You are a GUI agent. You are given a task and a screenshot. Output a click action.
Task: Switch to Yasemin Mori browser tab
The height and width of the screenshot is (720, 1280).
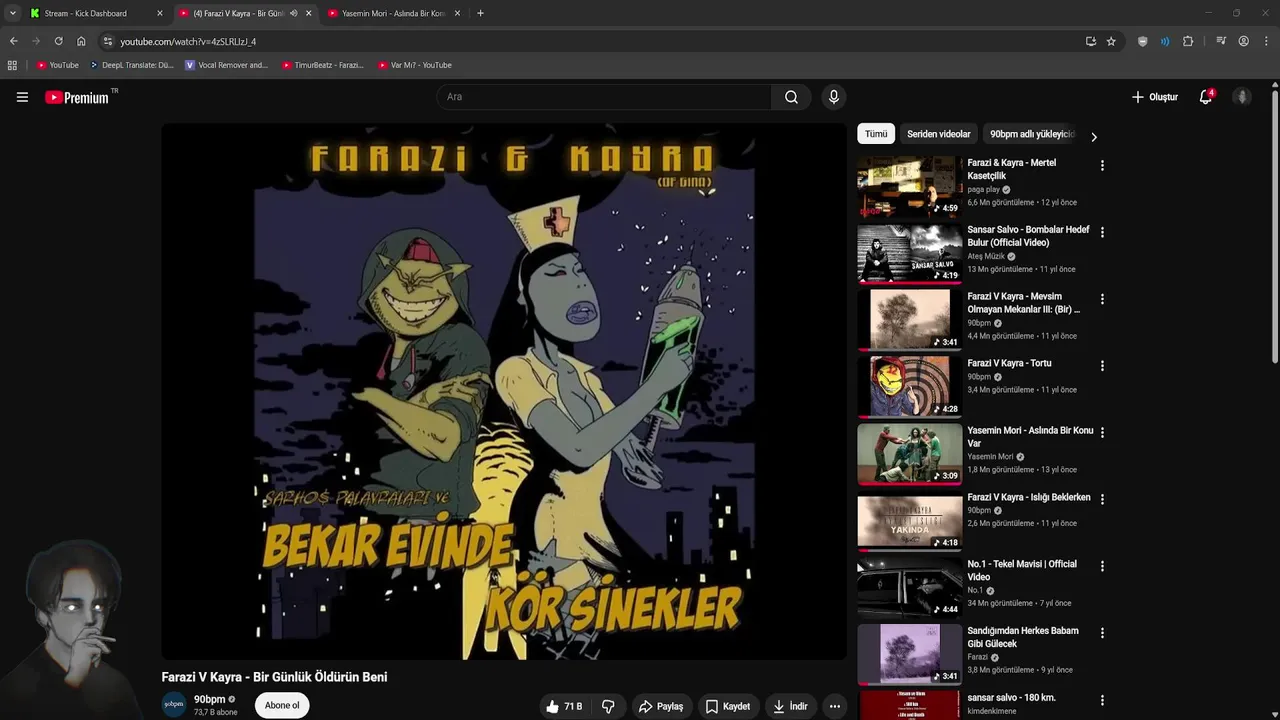393,13
